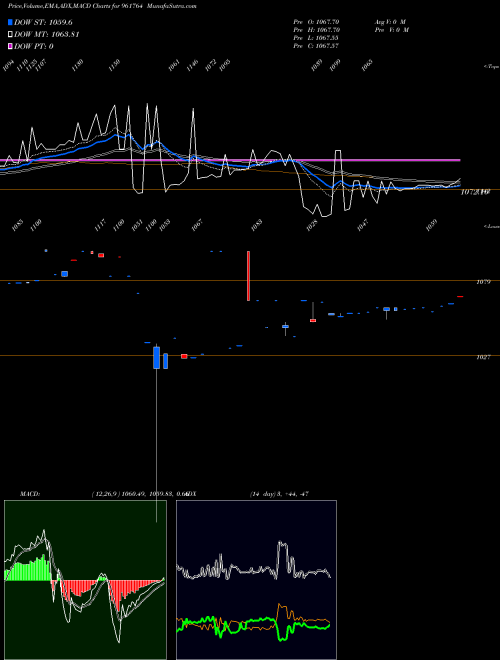
Task: Click the MACD: panel heading
Action: pyautogui.click(x=29, y=494)
